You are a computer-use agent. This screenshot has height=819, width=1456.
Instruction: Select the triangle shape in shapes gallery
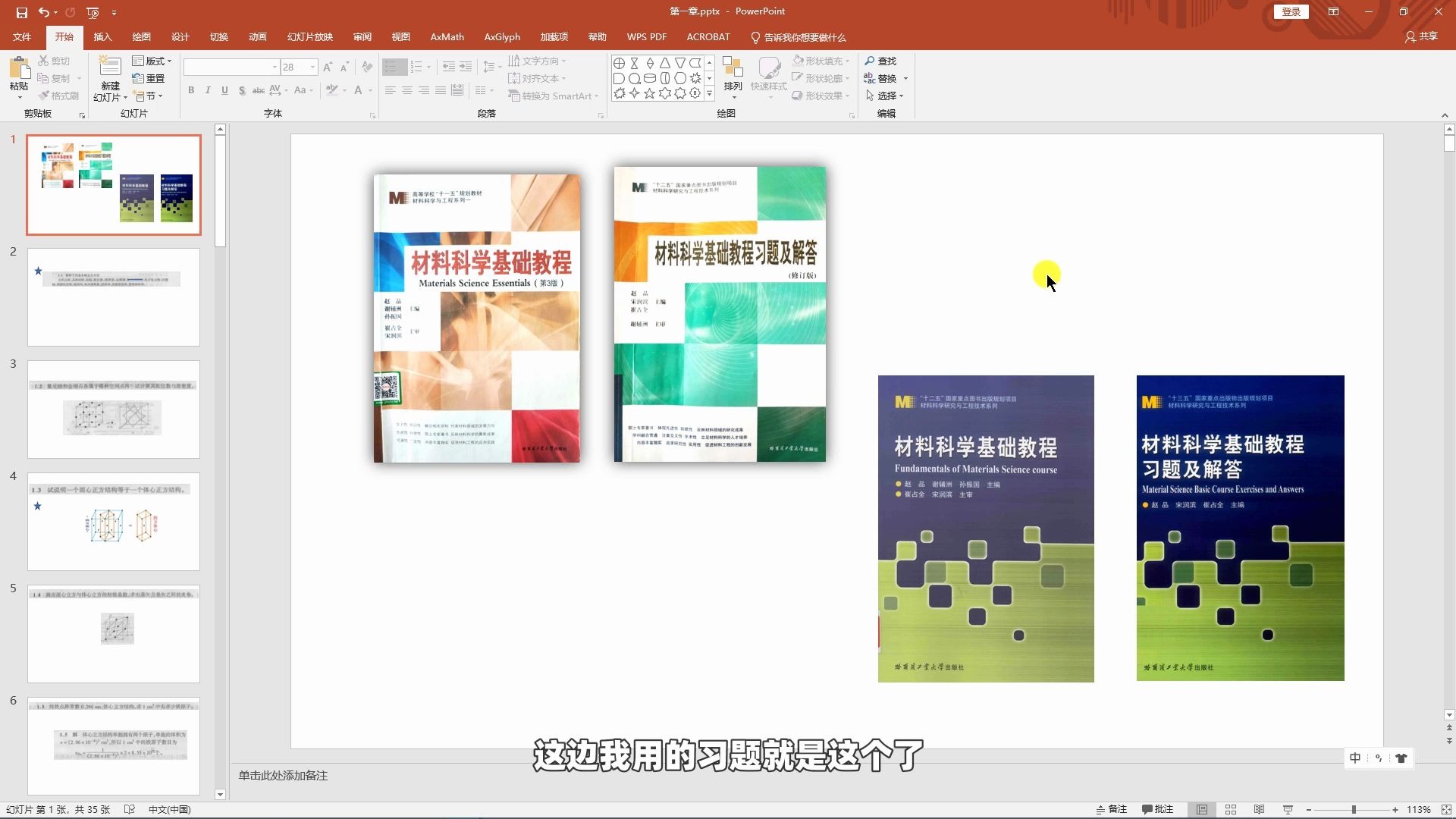[x=665, y=63]
